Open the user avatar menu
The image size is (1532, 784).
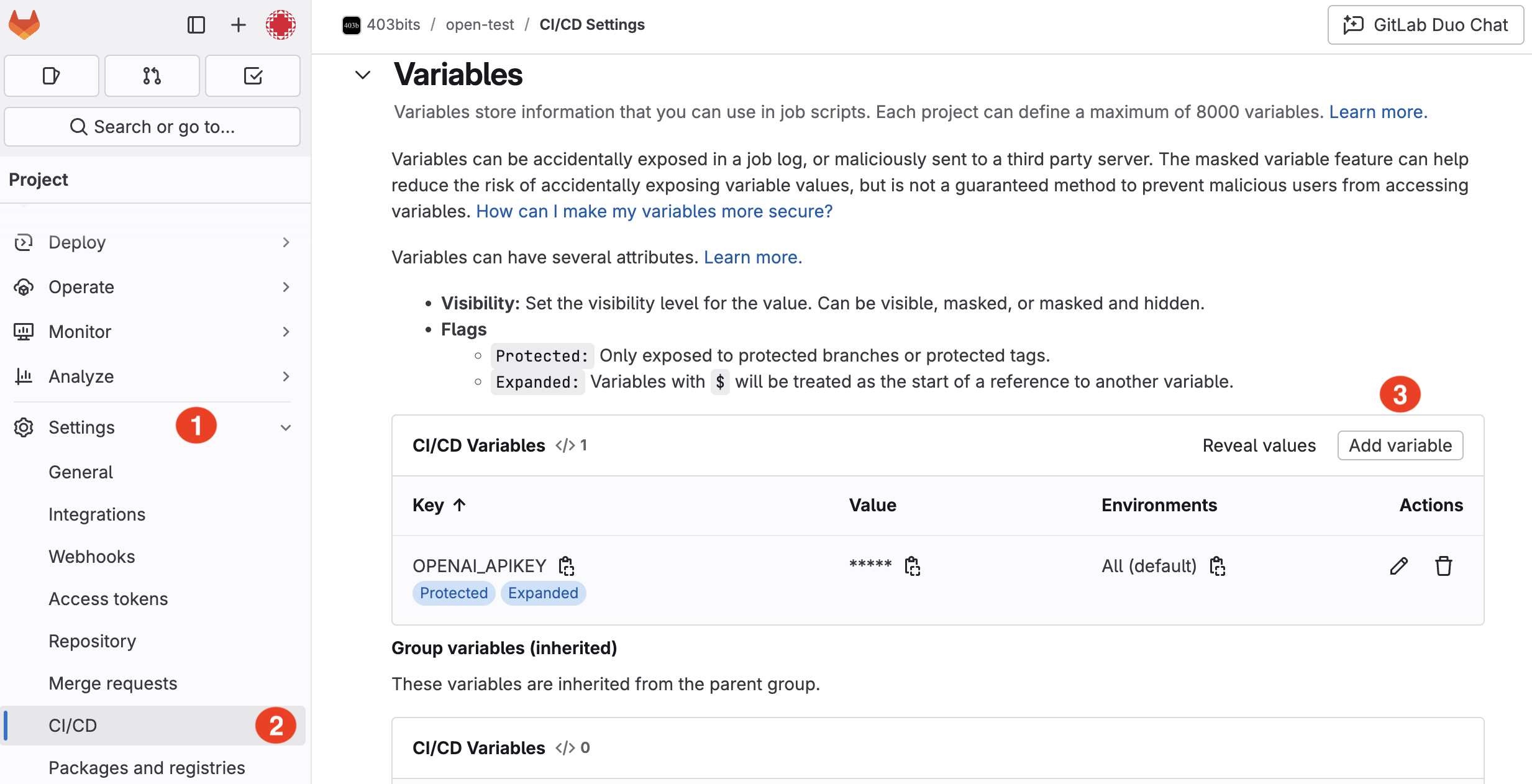pyautogui.click(x=281, y=25)
